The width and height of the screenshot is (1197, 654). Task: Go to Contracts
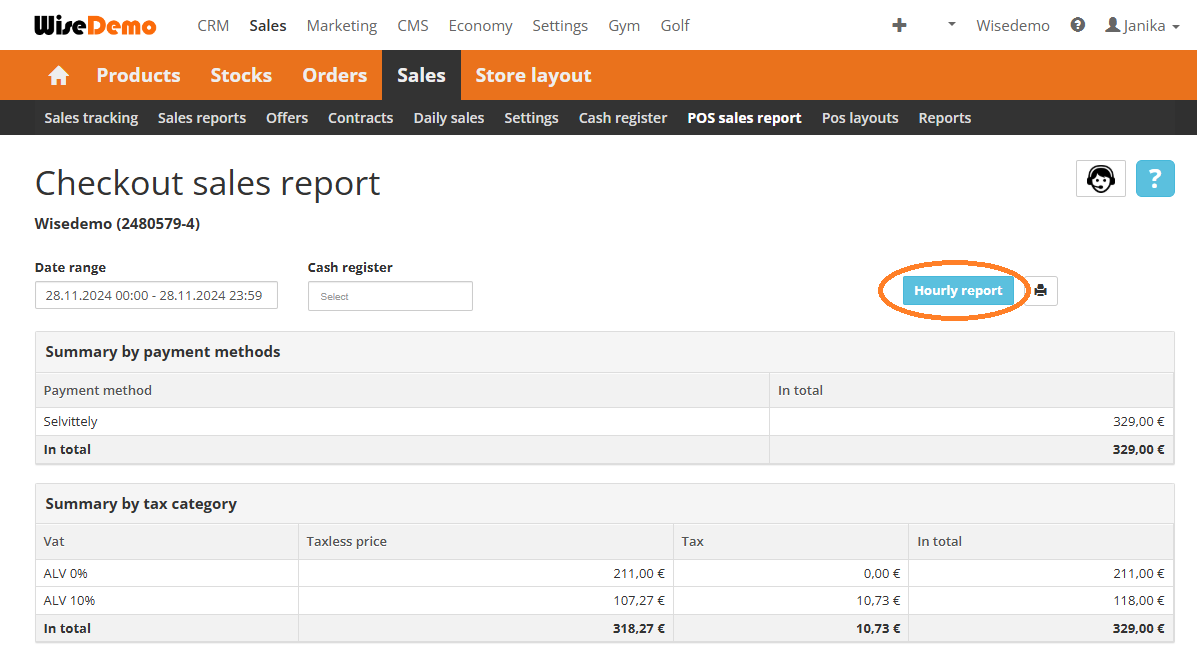[x=360, y=118]
